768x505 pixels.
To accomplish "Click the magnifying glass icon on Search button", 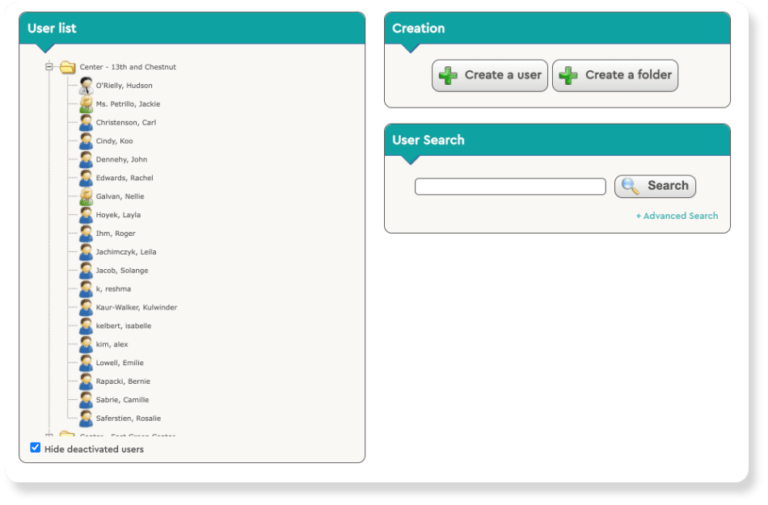I will 631,186.
